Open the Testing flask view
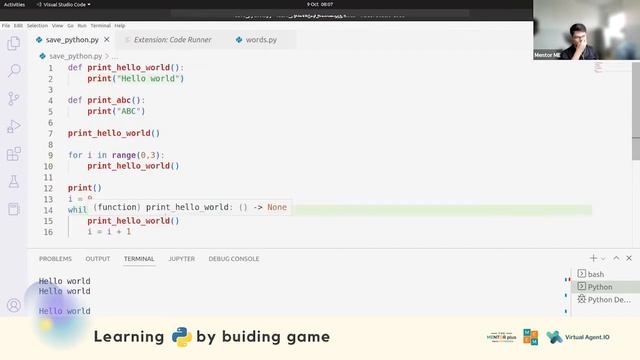The height and width of the screenshot is (360, 640). [x=13, y=182]
